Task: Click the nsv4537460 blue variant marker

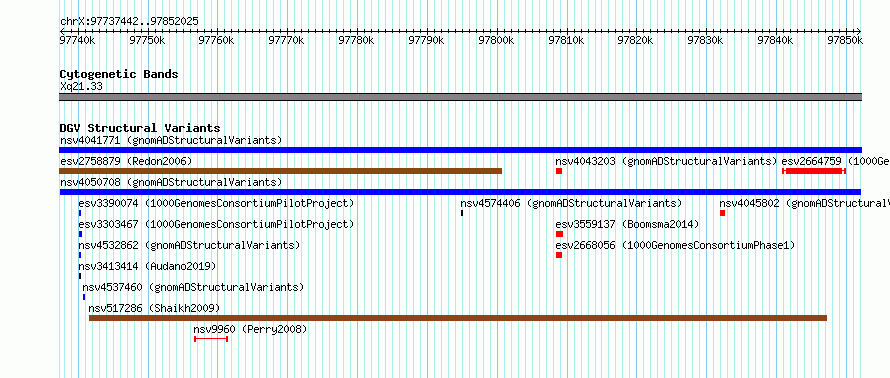Action: tap(84, 297)
